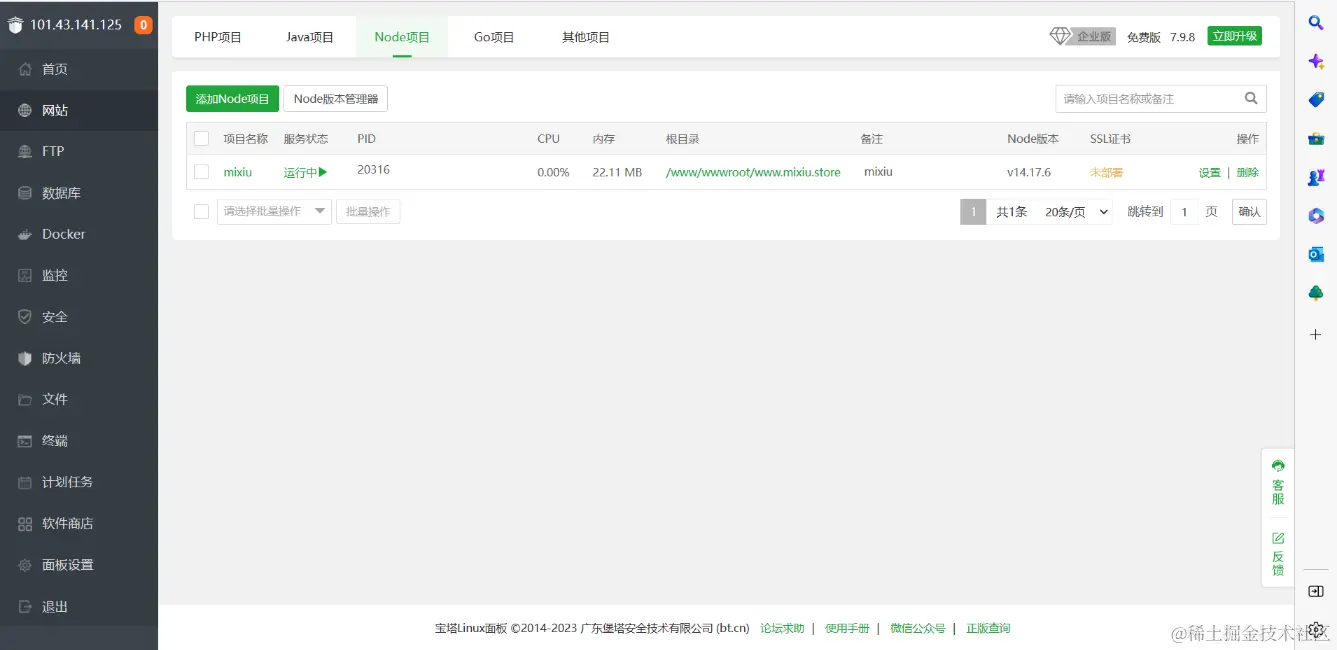Click the search magnifier in project search box
Image resolution: width=1337 pixels, height=650 pixels.
[1251, 98]
